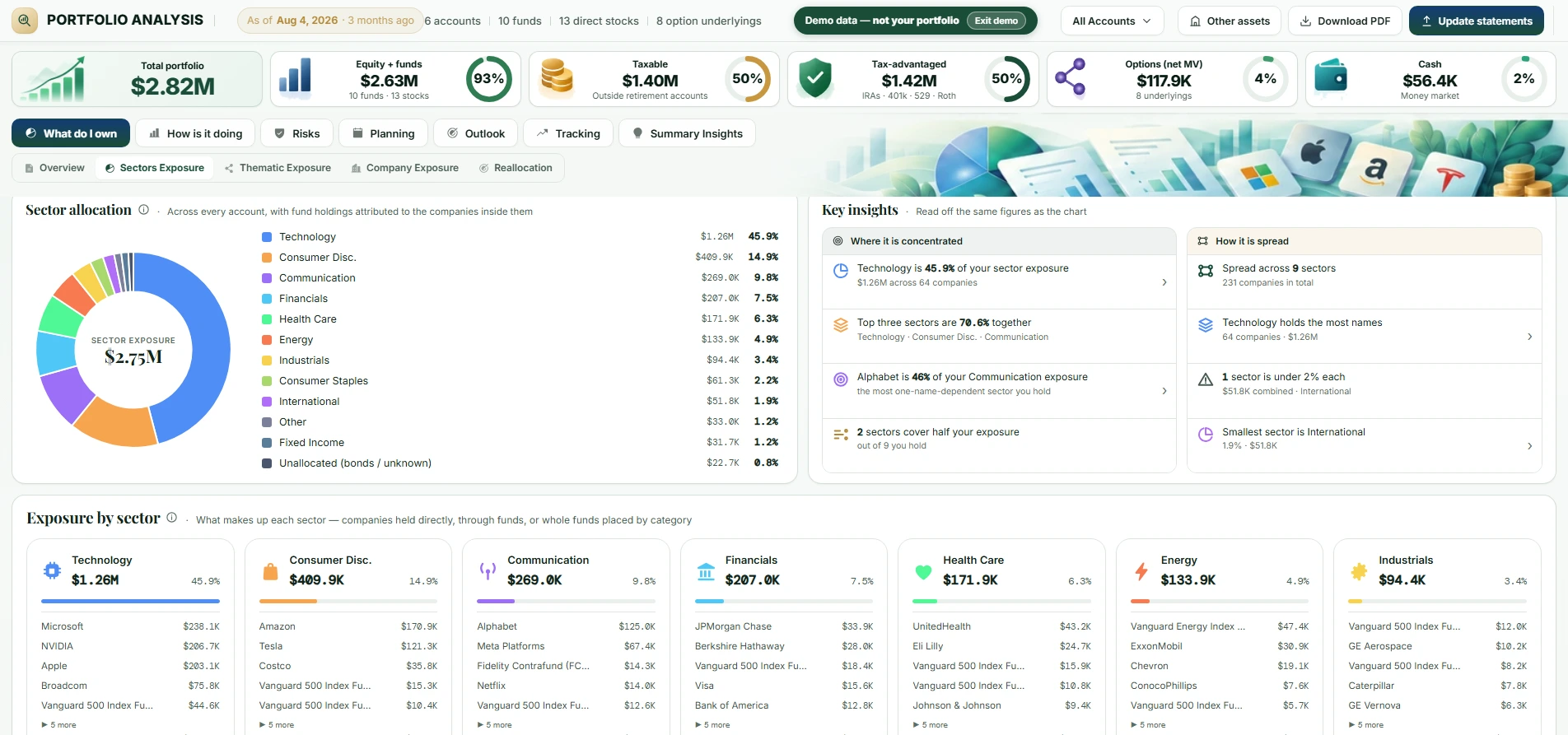1568x735 pixels.
Task: Click the Communication antenna icon
Action: tap(488, 570)
